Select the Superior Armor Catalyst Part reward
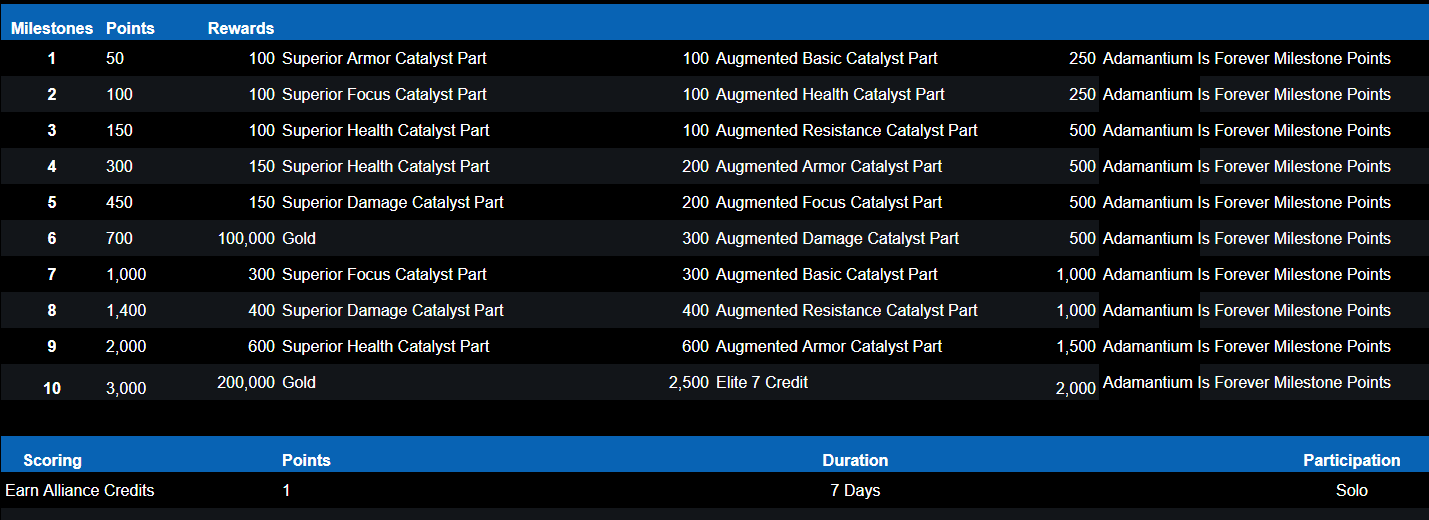The height and width of the screenshot is (520, 1429). [x=384, y=59]
